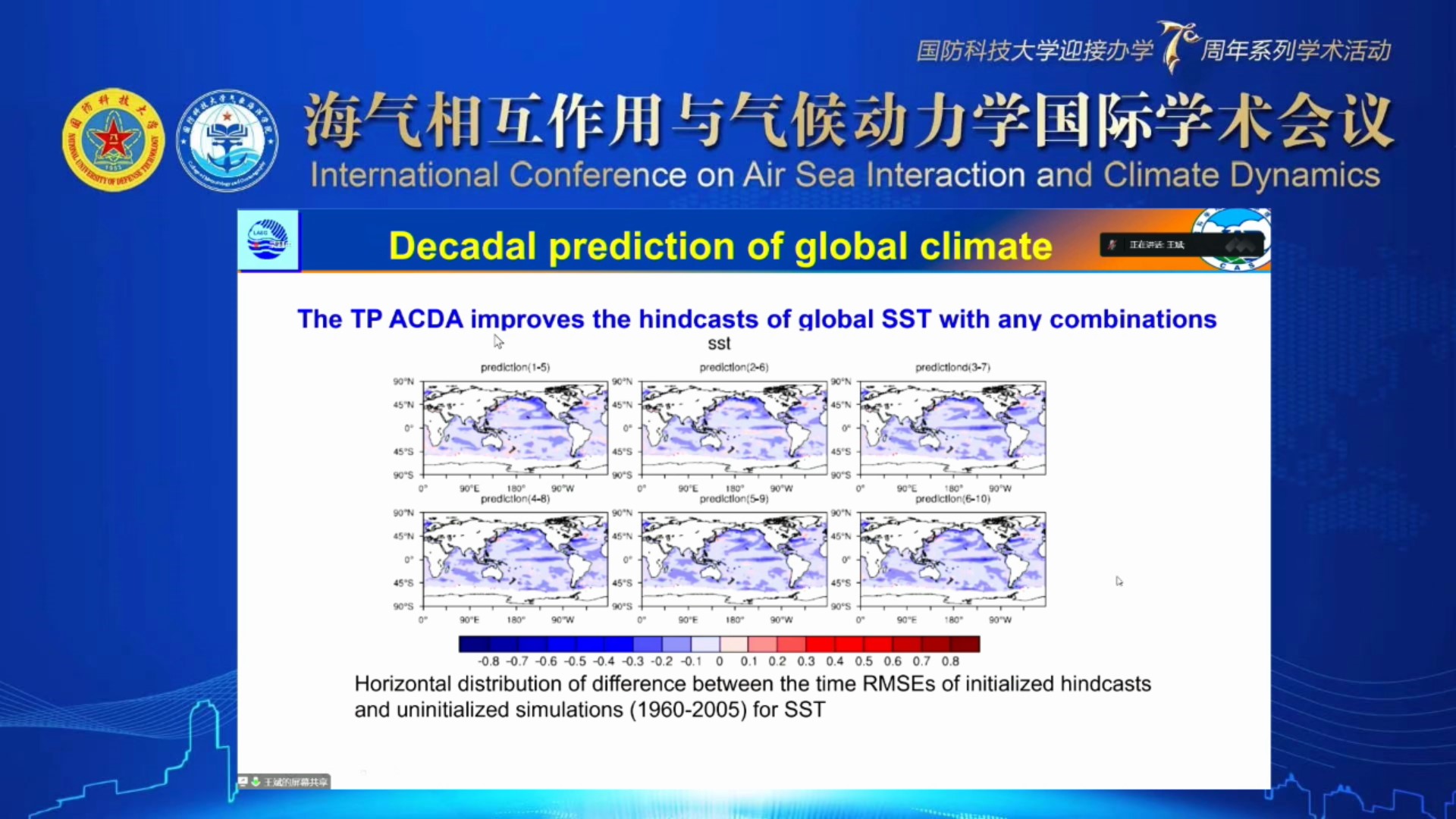Image resolution: width=1456 pixels, height=819 pixels.
Task: Click the 'prediction(2-6)' panel title
Action: [x=734, y=367]
